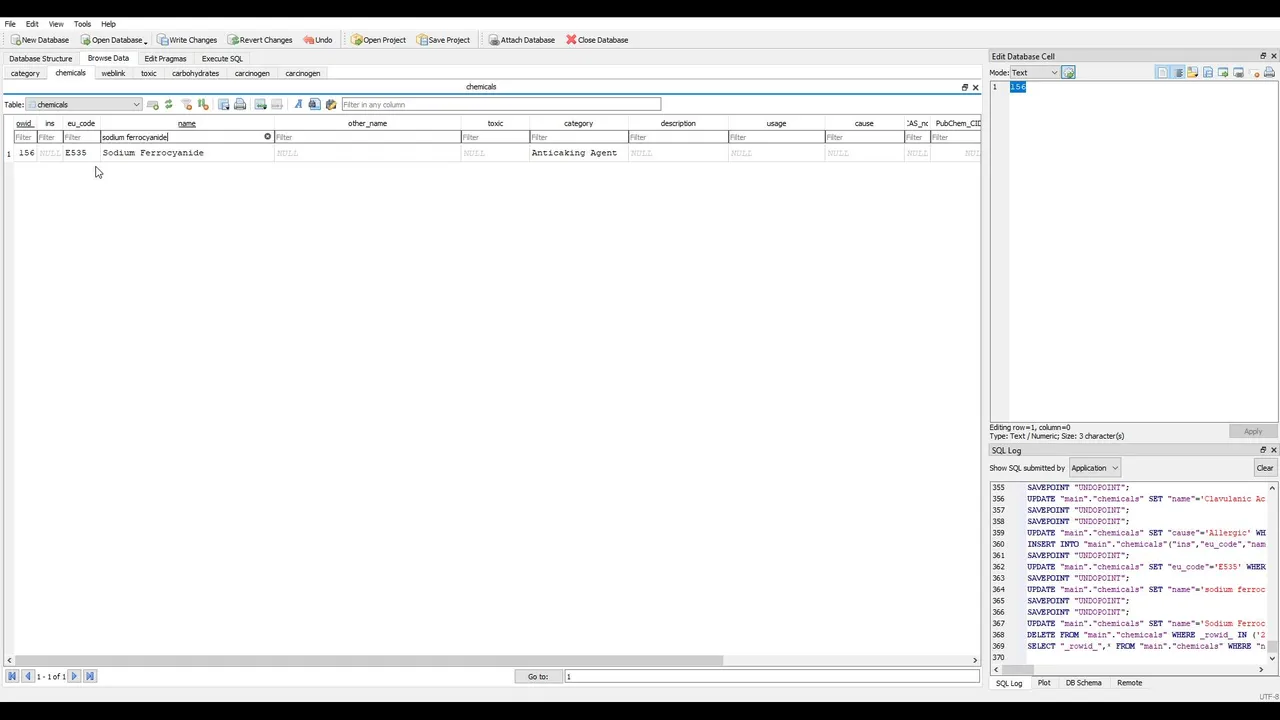Open the Help menu
Image resolution: width=1280 pixels, height=720 pixels.
[x=108, y=24]
